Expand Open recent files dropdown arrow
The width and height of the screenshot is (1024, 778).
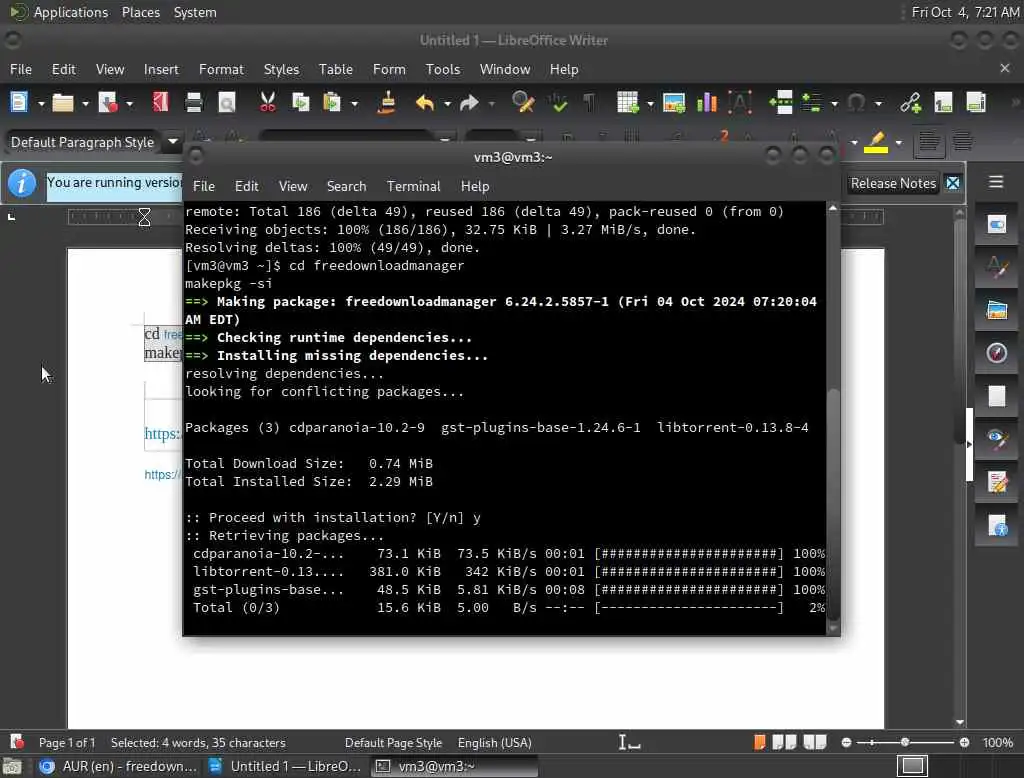(85, 104)
